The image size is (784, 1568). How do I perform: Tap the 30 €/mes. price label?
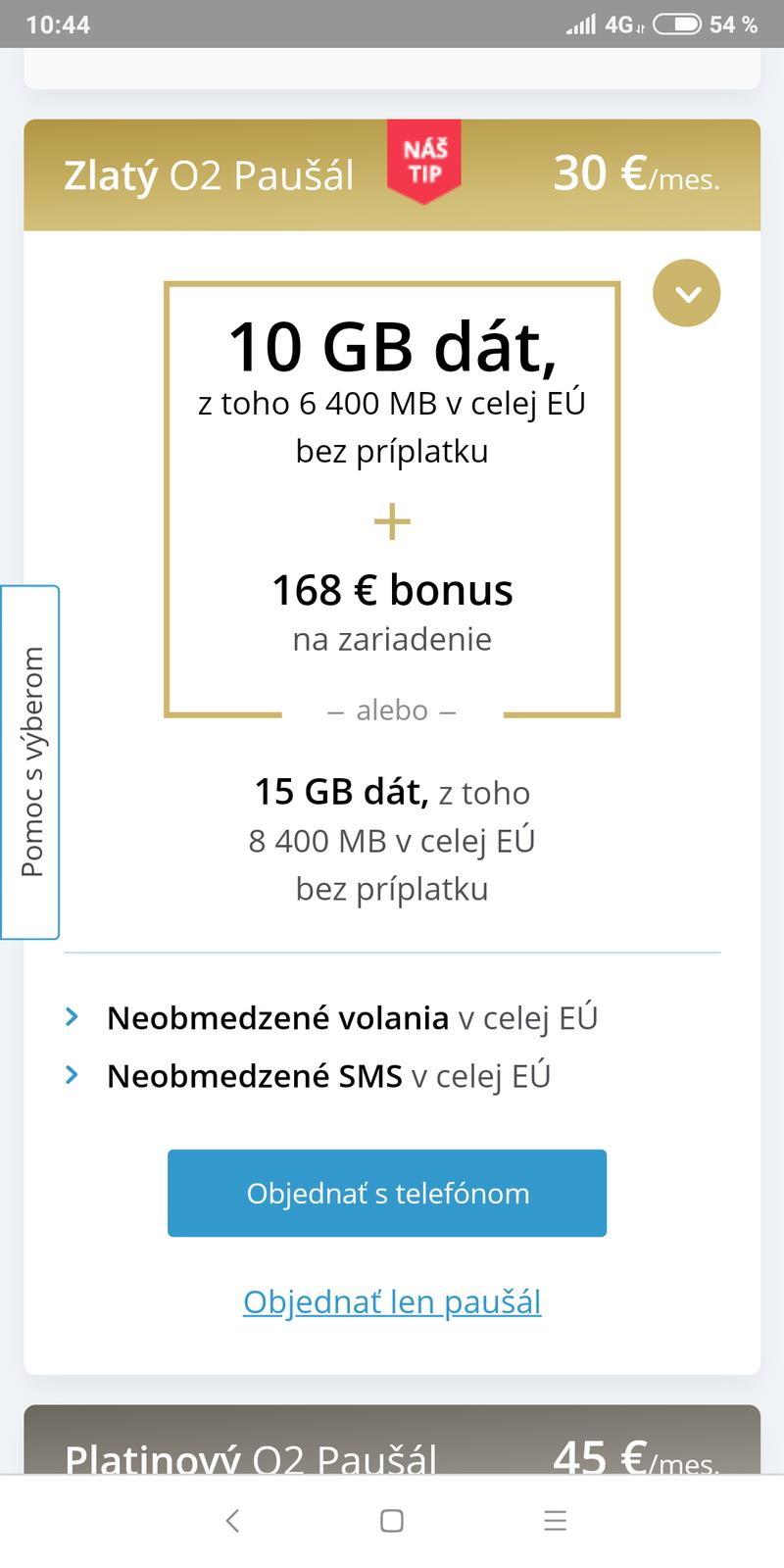(636, 174)
